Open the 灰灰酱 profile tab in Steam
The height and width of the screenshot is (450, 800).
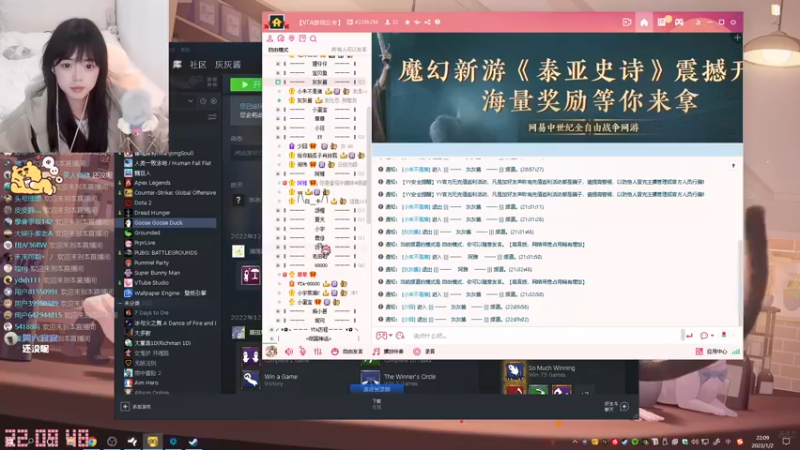pos(228,65)
